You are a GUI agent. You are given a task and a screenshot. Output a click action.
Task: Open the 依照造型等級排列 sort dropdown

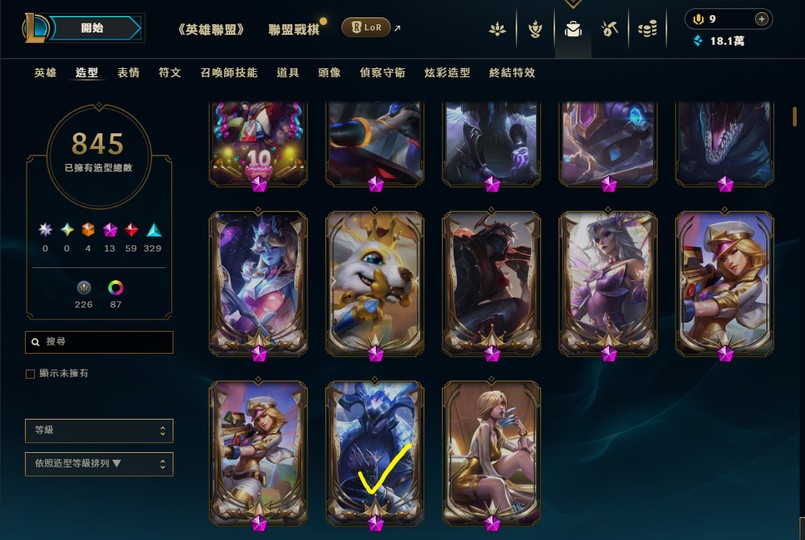[99, 464]
